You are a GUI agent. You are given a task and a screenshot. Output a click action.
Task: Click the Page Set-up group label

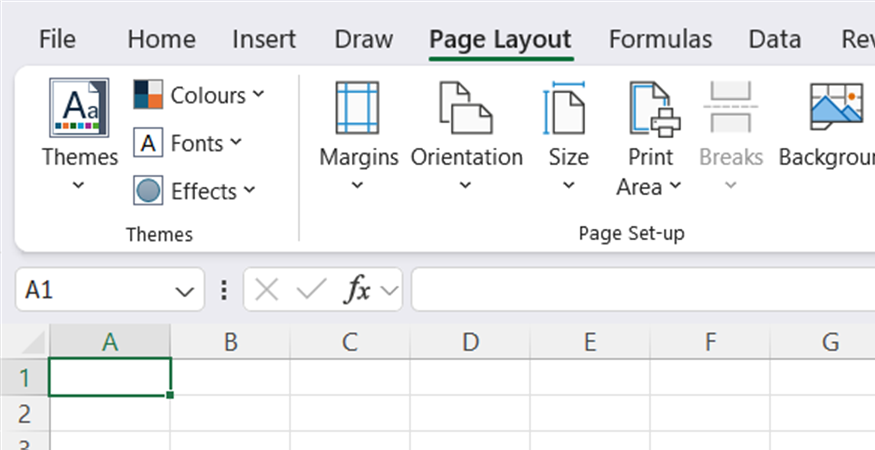pos(631,233)
